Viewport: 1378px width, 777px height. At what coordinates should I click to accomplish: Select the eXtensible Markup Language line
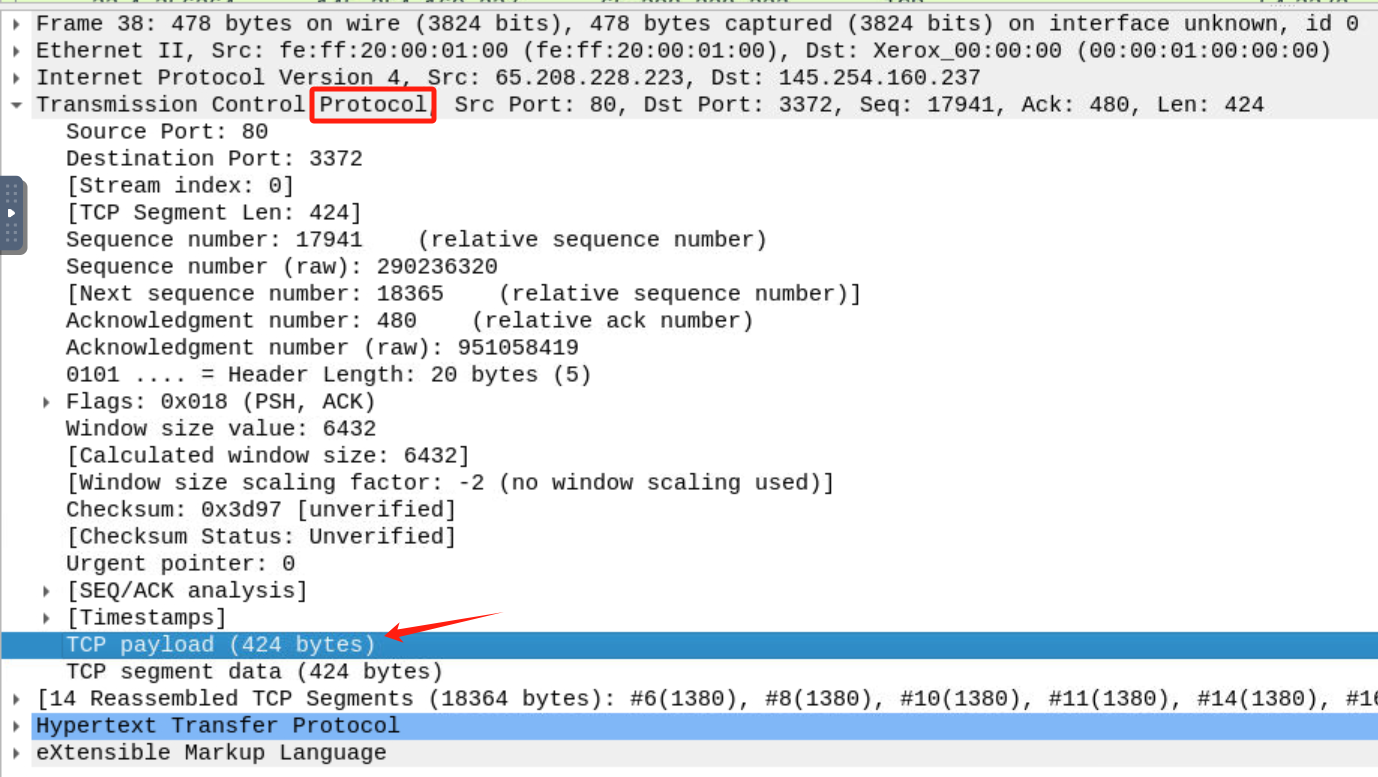(211, 752)
